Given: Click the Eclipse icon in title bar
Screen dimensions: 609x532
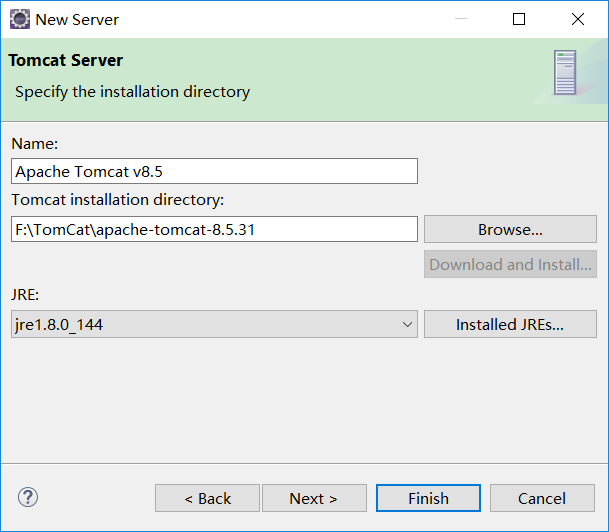Looking at the screenshot, I should 19,19.
